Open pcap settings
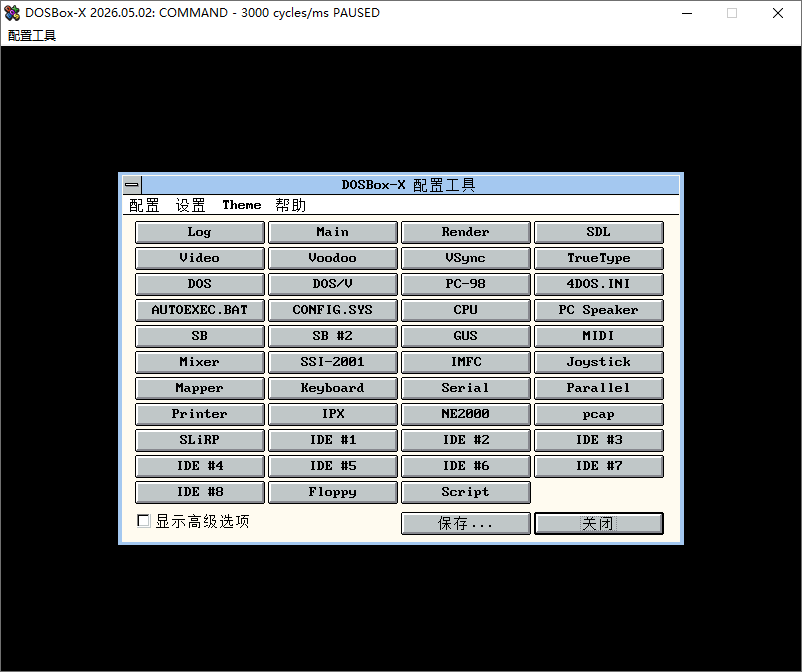This screenshot has width=802, height=672. pos(599,414)
